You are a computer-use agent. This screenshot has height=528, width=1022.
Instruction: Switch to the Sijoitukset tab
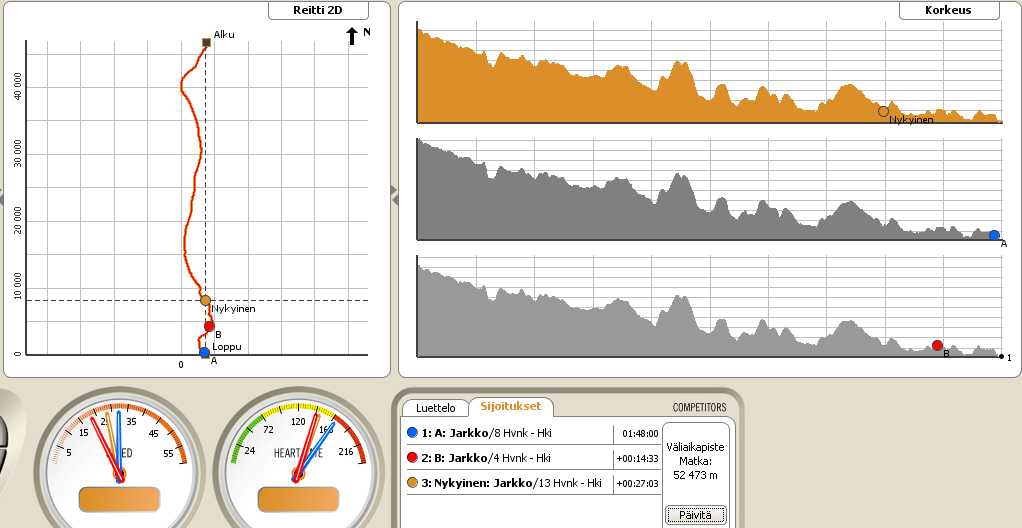click(510, 407)
